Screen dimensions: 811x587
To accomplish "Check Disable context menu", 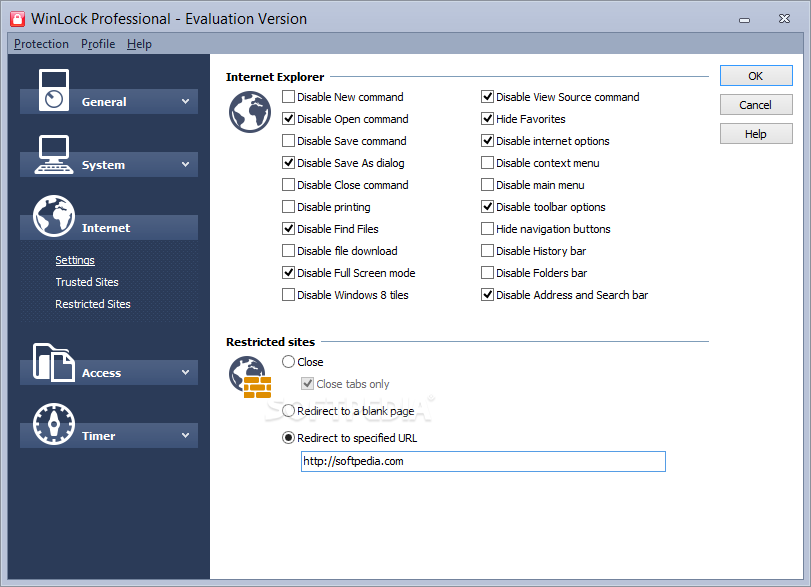I will [487, 163].
